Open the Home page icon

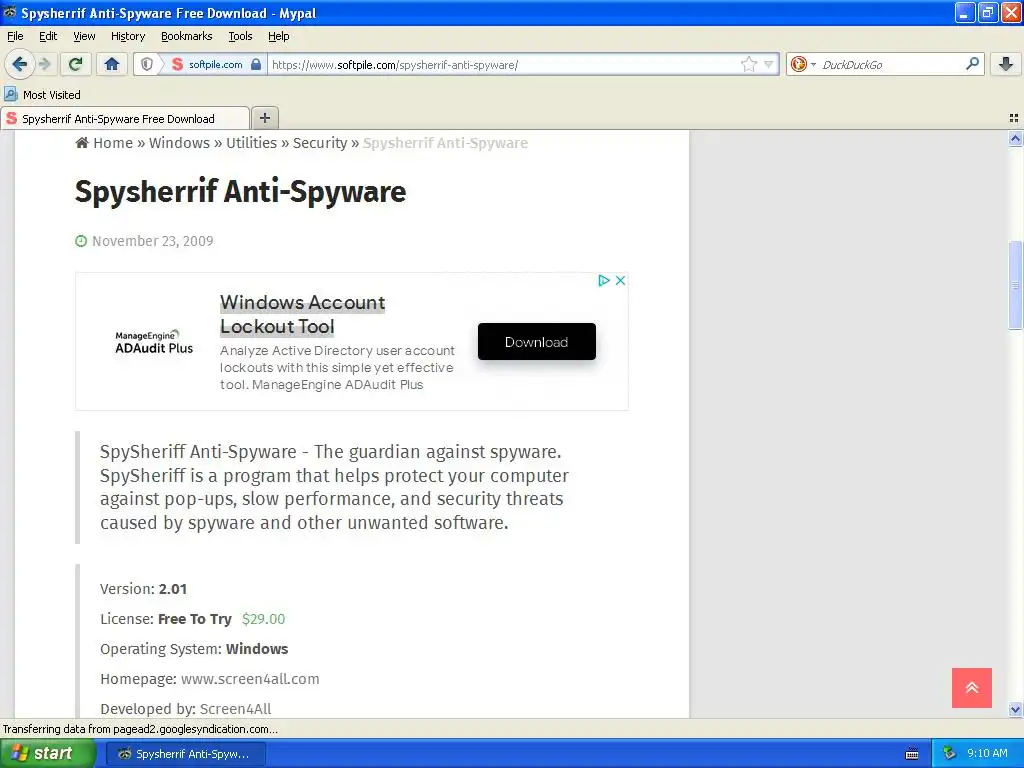coord(112,64)
